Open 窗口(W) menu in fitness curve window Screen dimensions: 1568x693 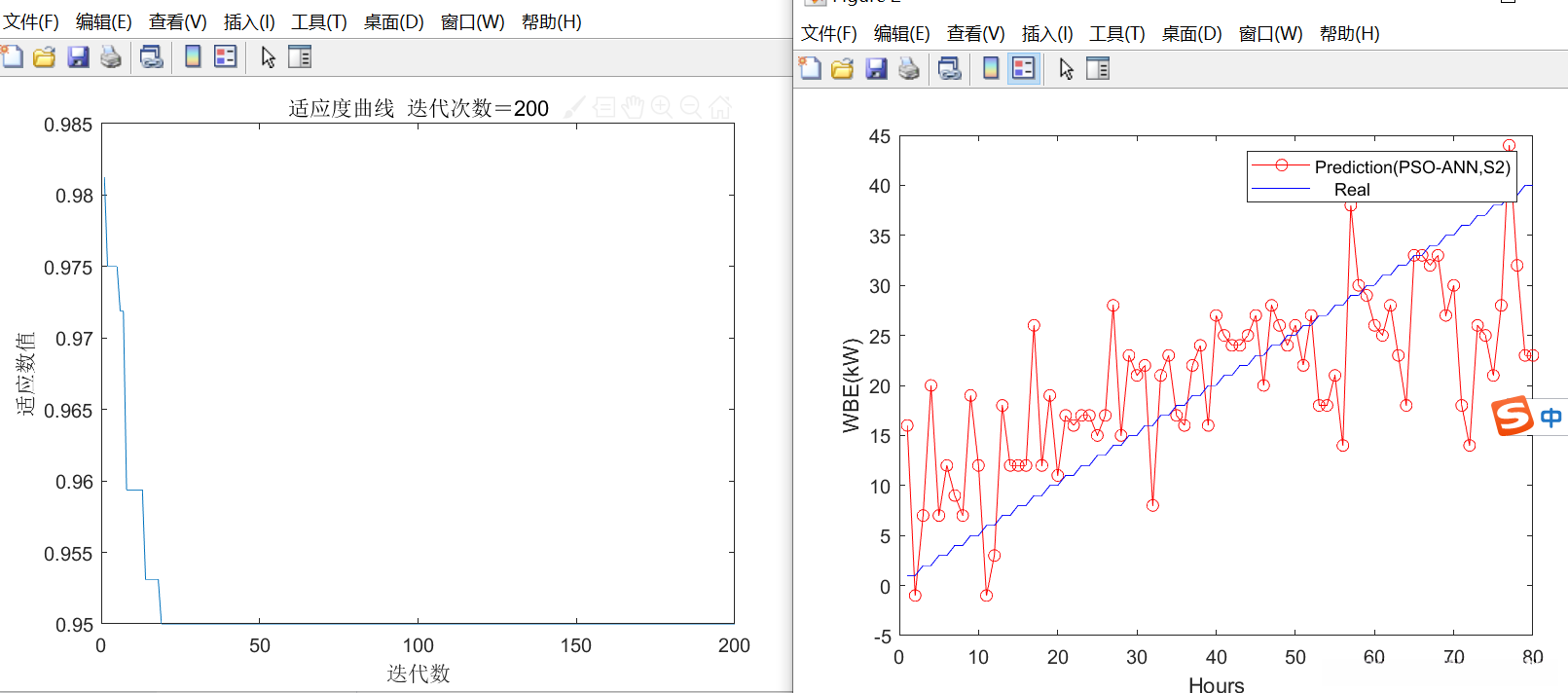click(x=472, y=21)
